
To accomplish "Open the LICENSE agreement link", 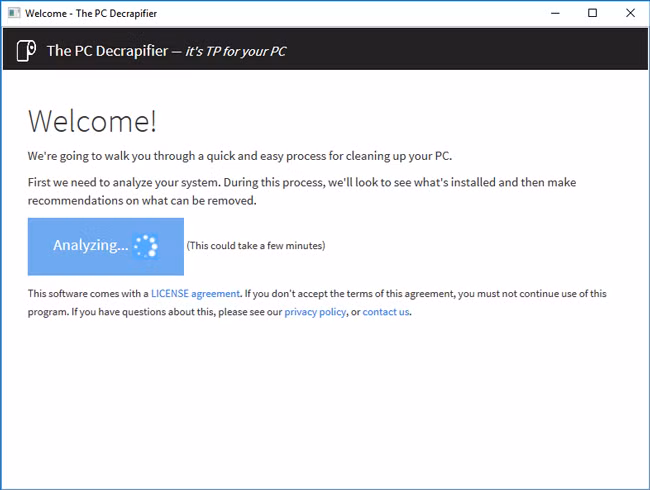I will click(196, 294).
